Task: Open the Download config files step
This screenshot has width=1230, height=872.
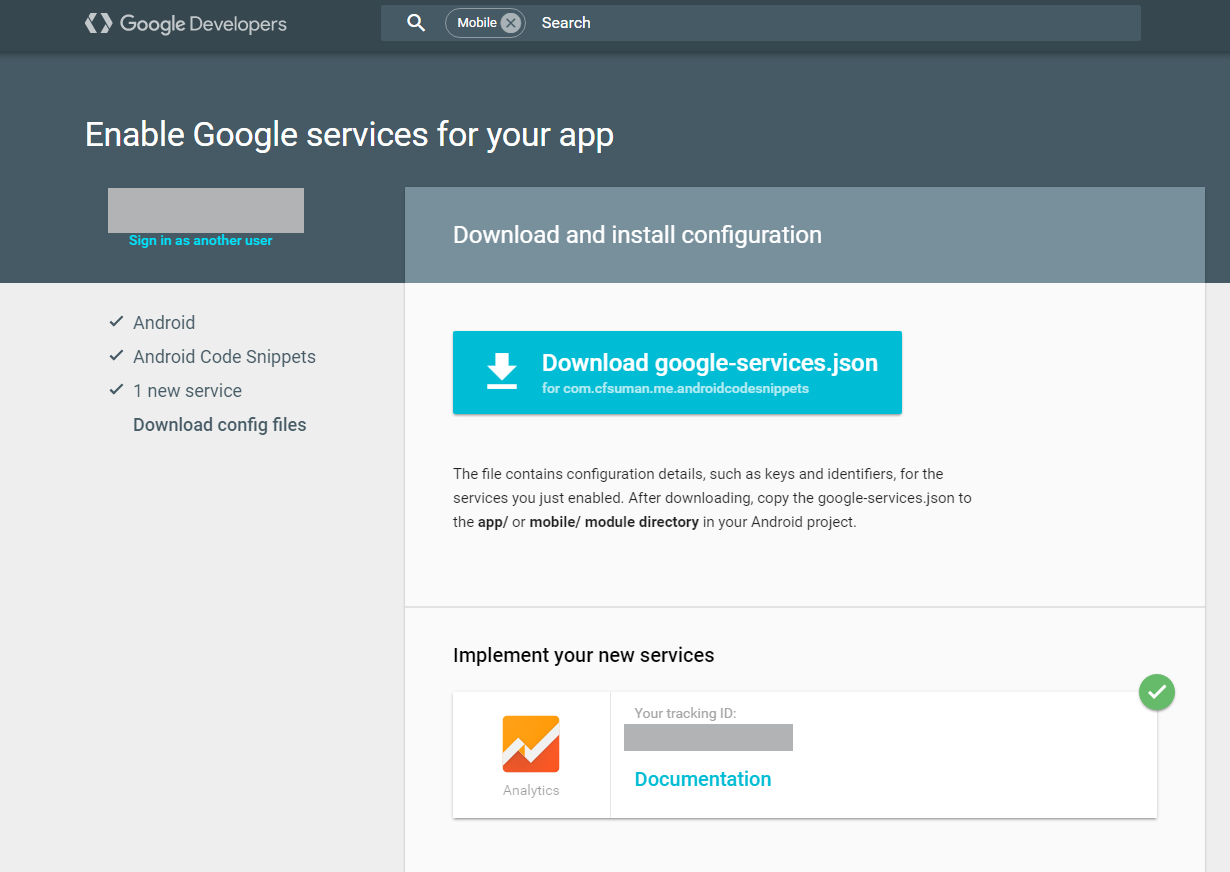Action: 220,425
